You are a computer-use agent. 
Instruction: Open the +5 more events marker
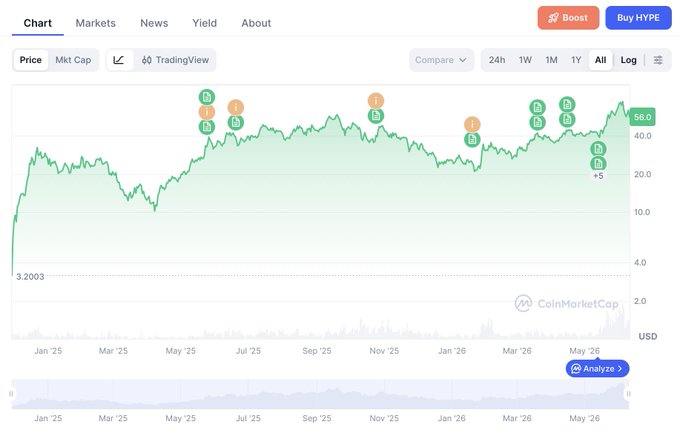pyautogui.click(x=598, y=176)
